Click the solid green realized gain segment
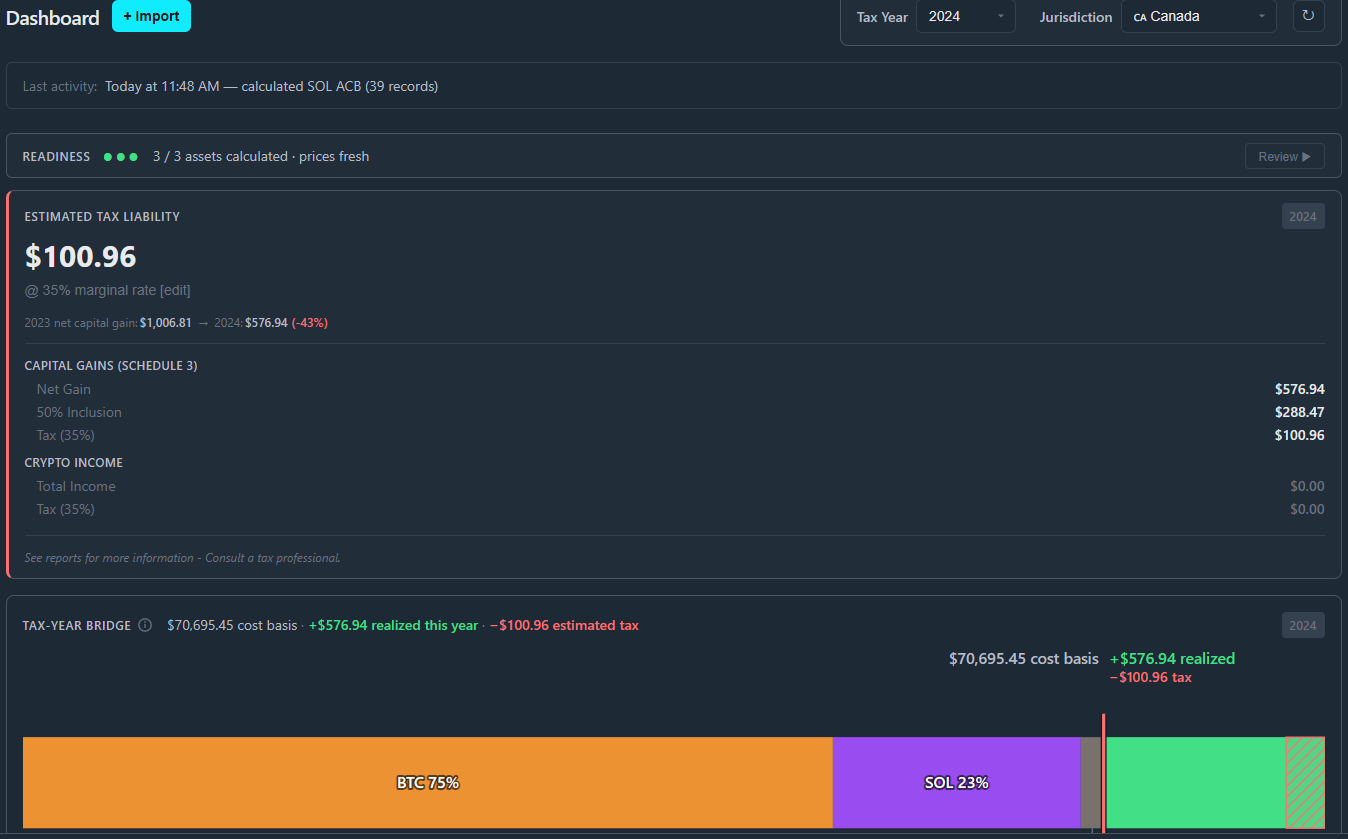The height and width of the screenshot is (839, 1348). 1195,783
